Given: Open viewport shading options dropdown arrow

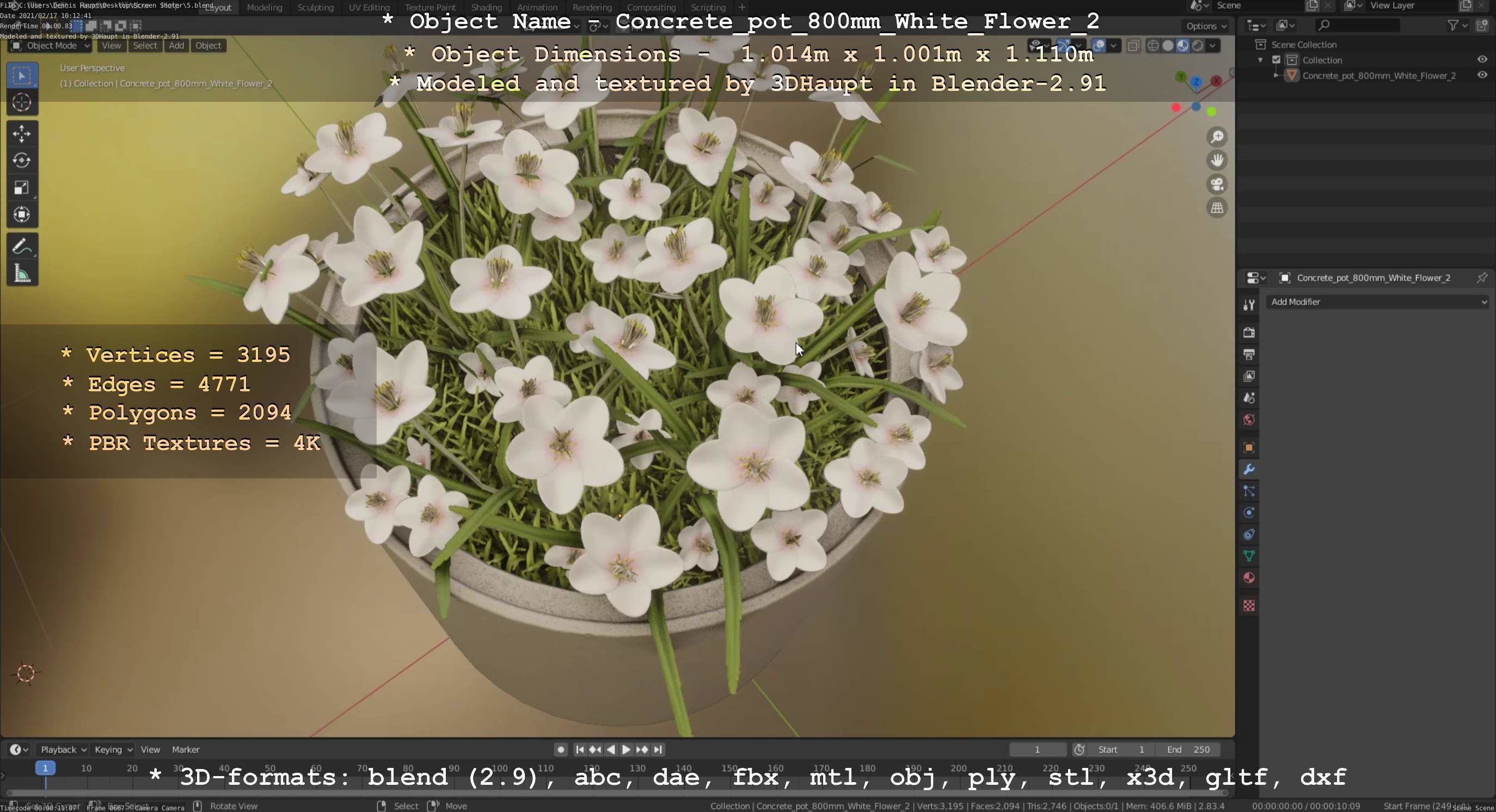Looking at the screenshot, I should coord(1212,46).
